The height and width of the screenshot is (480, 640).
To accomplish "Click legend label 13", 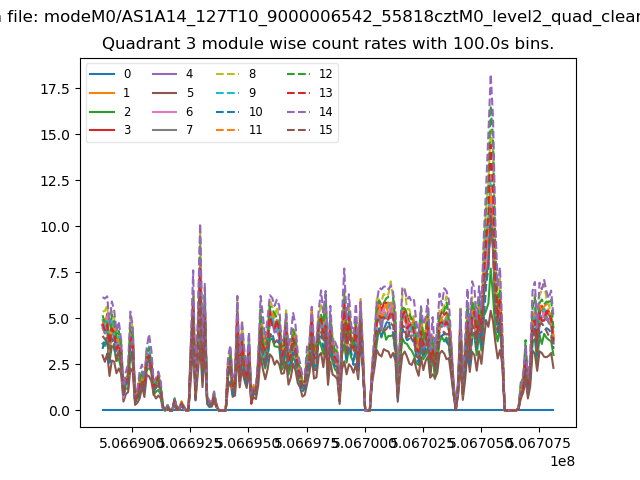I will pos(325,92).
